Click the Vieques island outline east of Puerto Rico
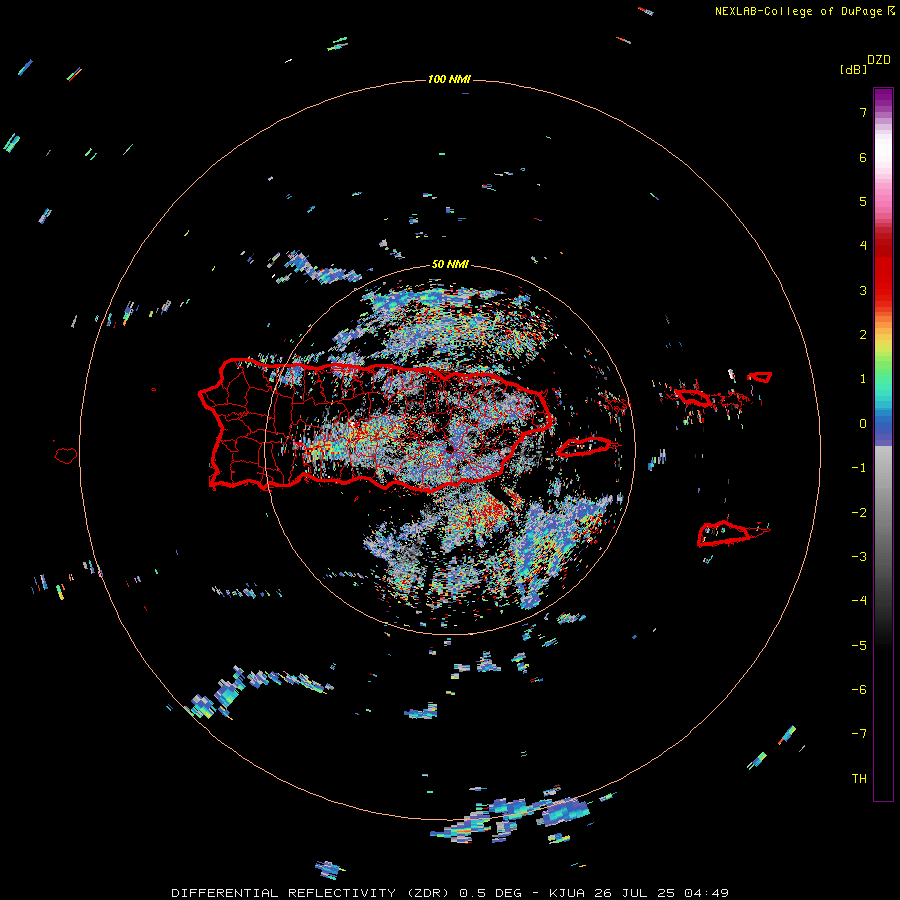Viewport: 900px width, 900px height. [584, 447]
